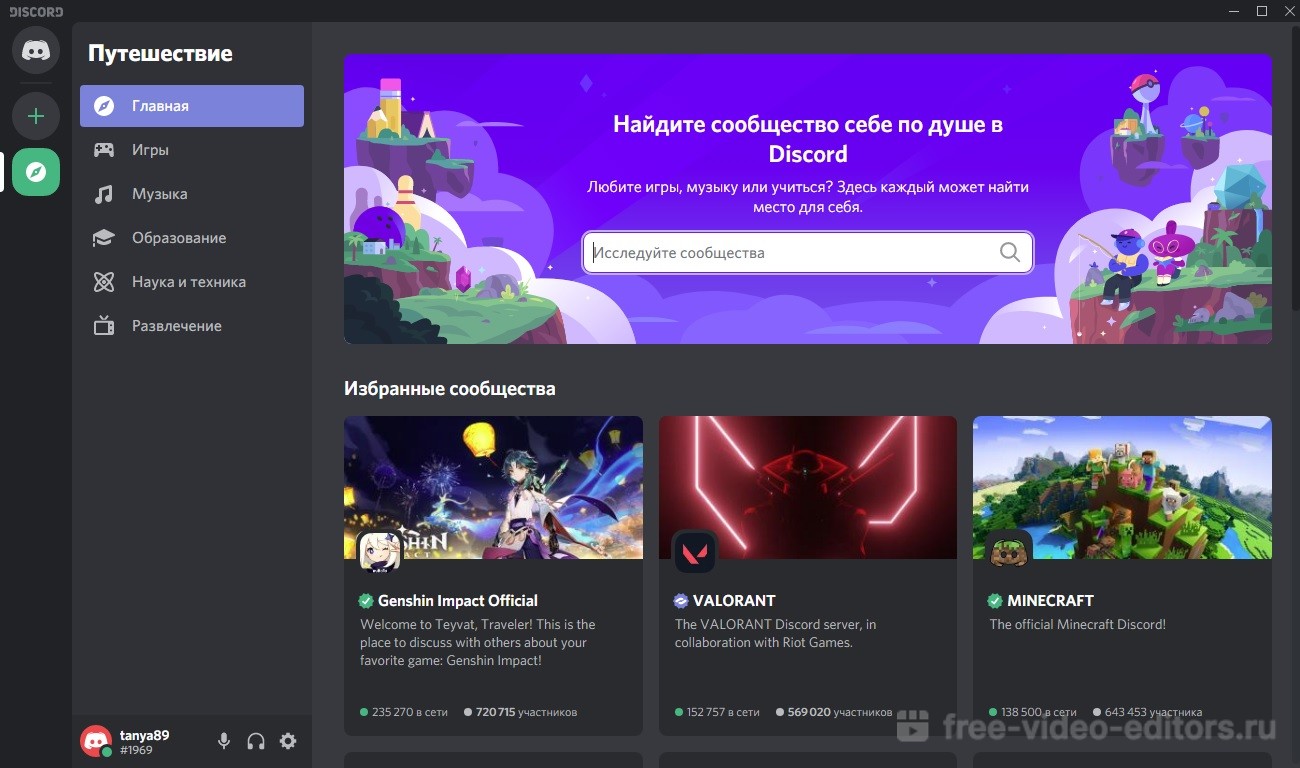Click the search magnifier icon

click(1010, 252)
